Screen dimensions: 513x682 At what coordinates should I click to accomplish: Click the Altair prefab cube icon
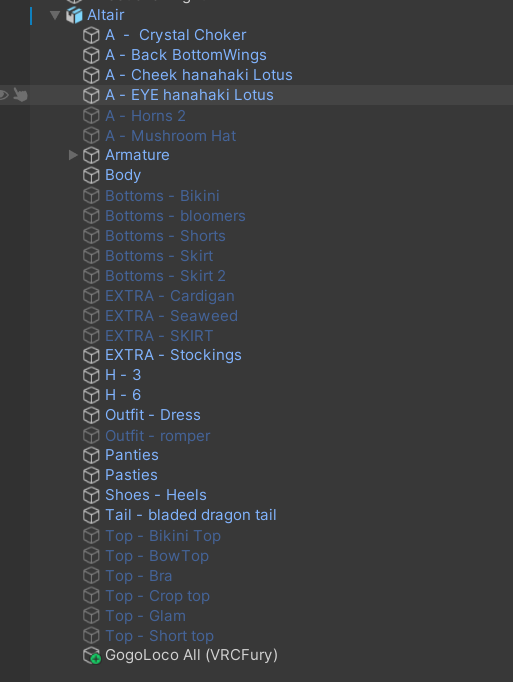click(74, 15)
